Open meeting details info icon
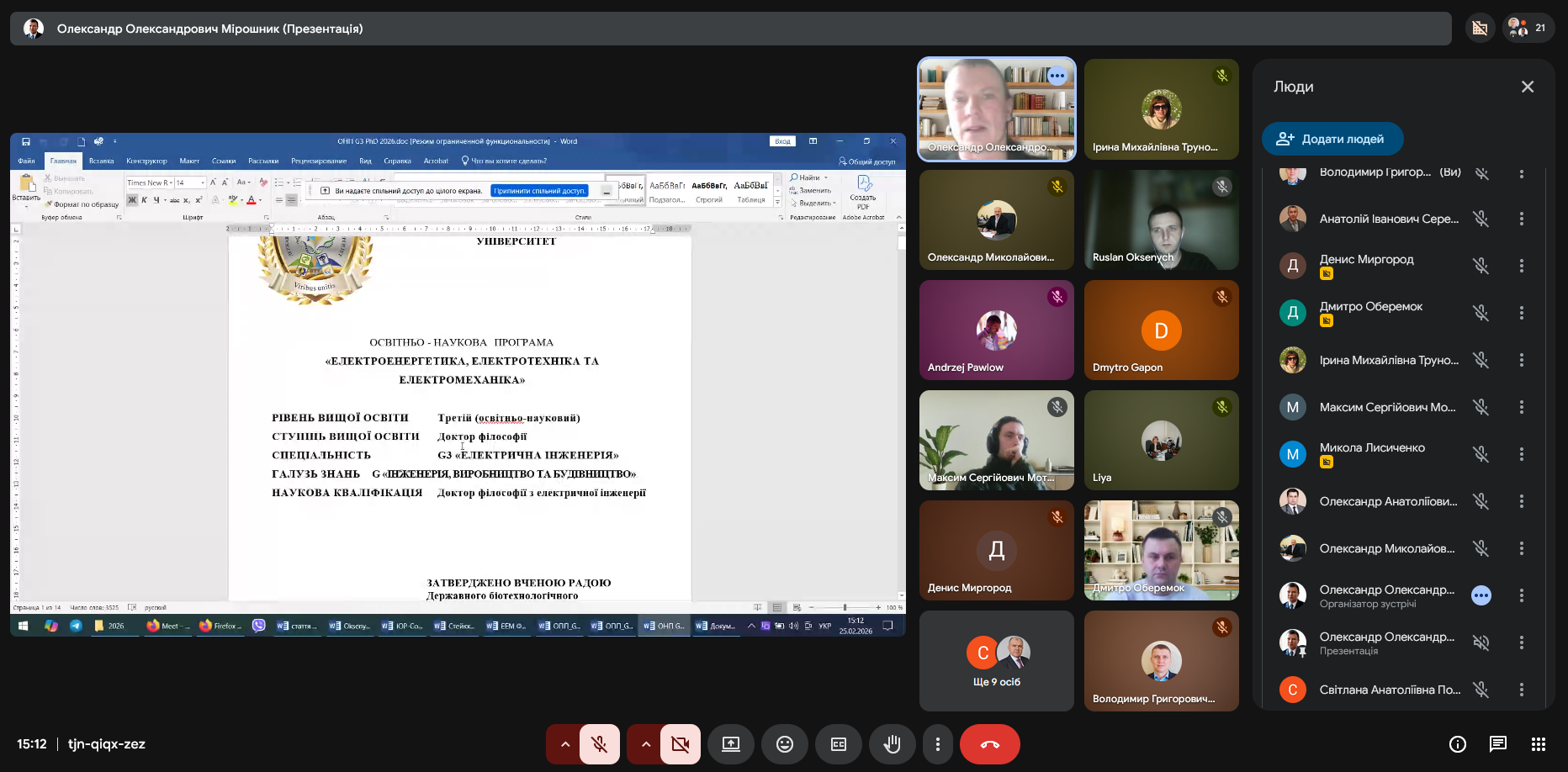Image resolution: width=1568 pixels, height=772 pixels. tap(1458, 744)
